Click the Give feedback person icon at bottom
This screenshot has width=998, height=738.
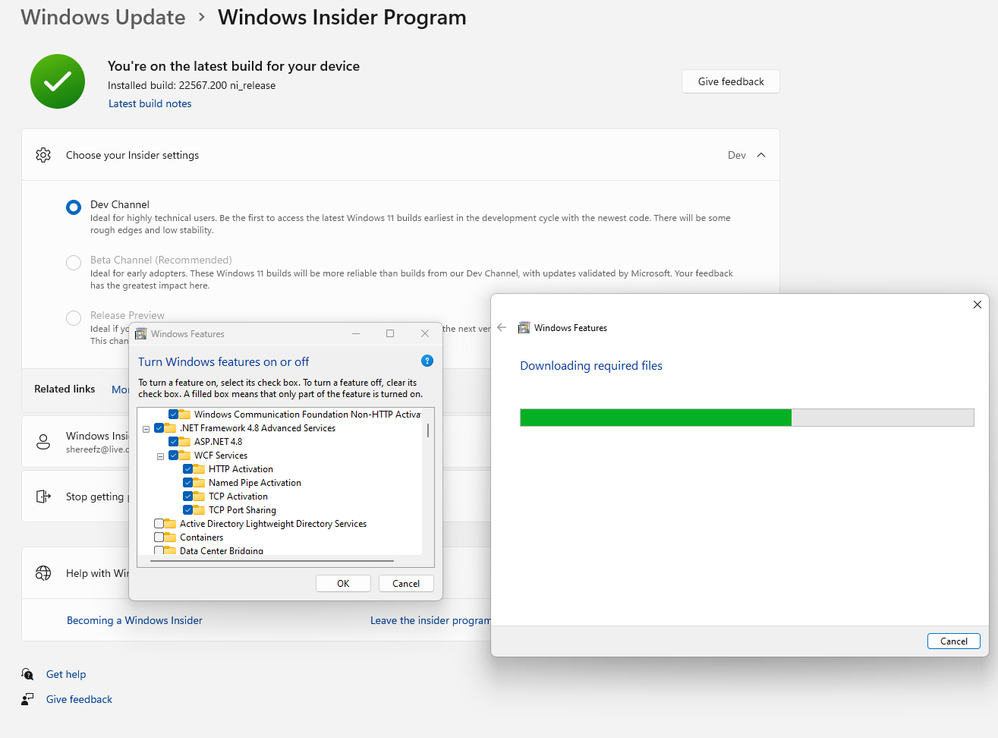point(27,699)
